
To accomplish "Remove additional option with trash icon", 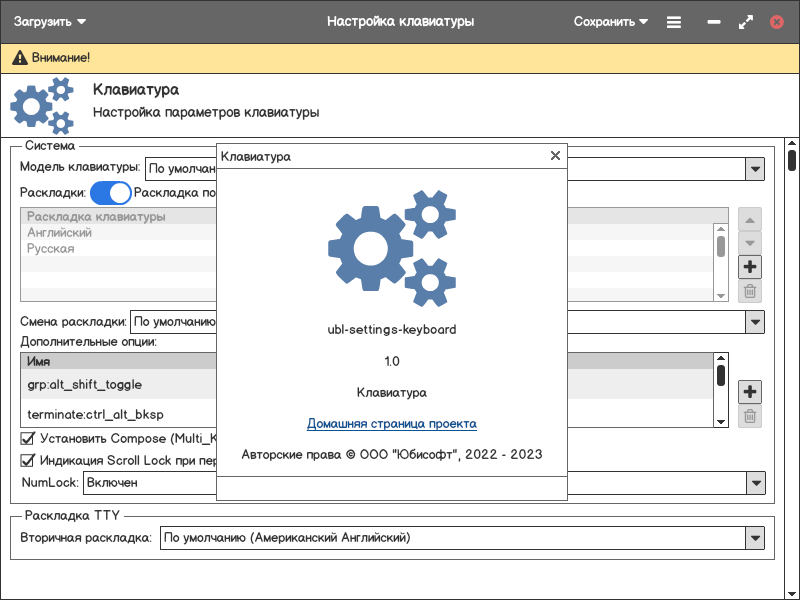I will 750,416.
